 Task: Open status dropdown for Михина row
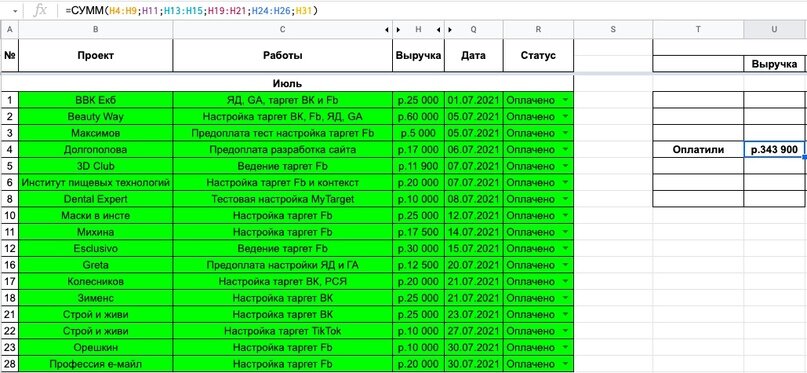pyautogui.click(x=566, y=232)
